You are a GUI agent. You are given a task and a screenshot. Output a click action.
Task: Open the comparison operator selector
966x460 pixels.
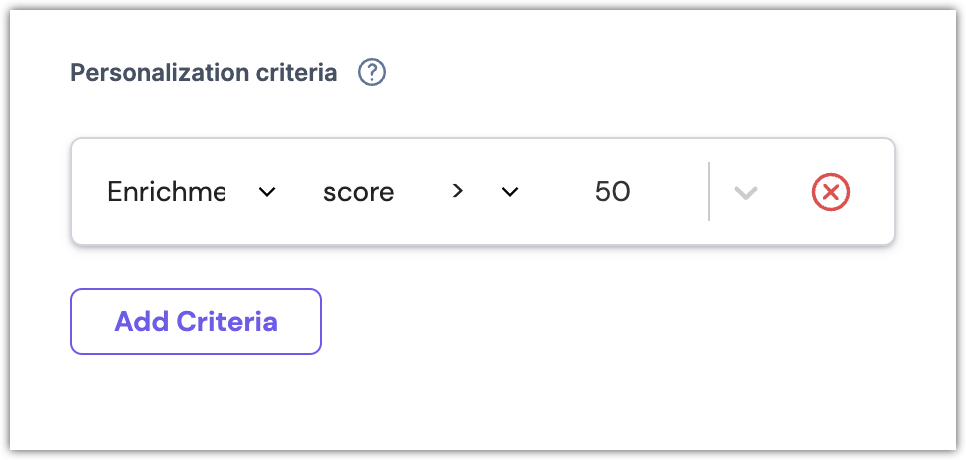coord(484,191)
